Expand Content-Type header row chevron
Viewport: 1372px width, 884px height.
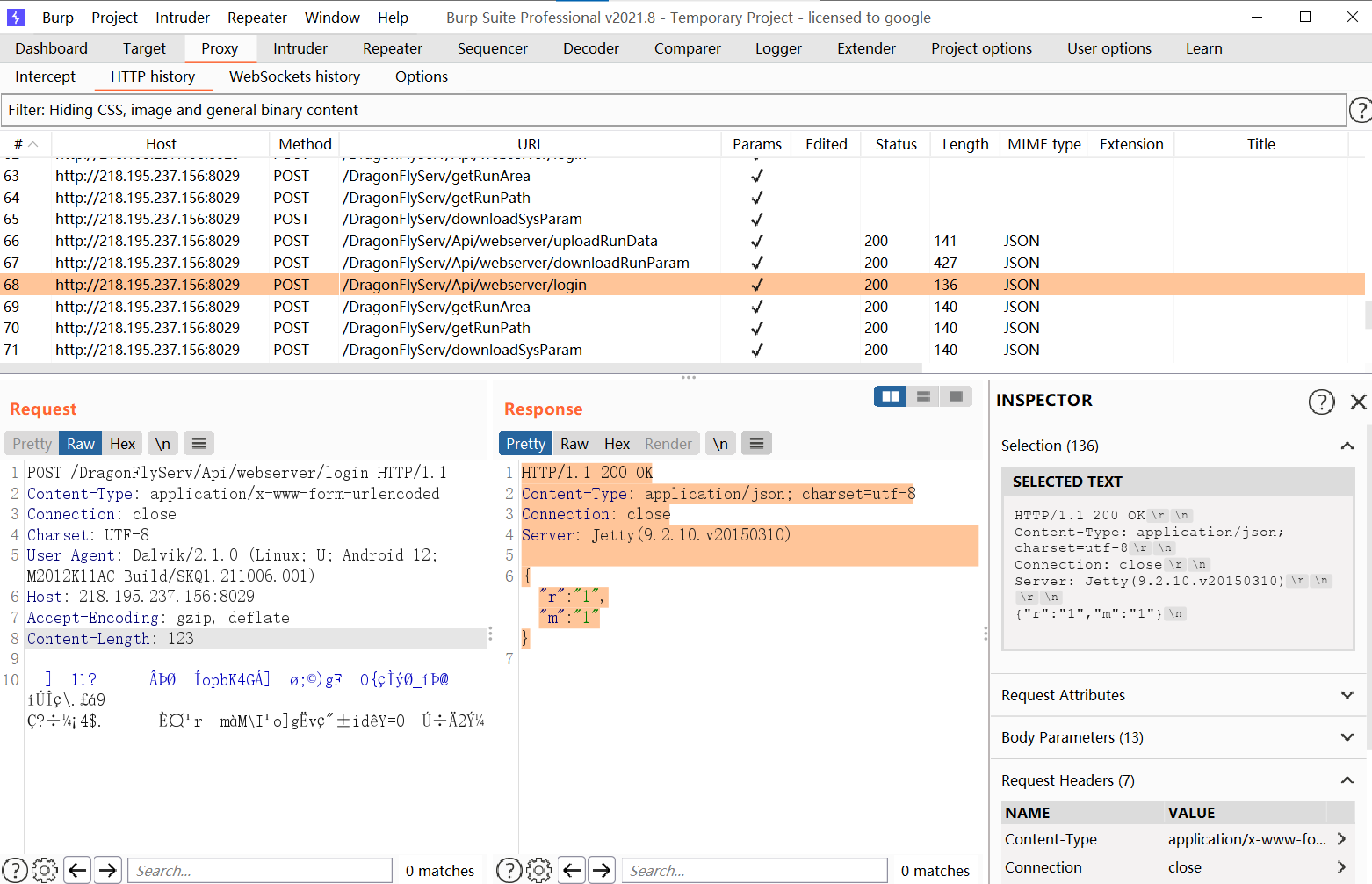[x=1341, y=839]
